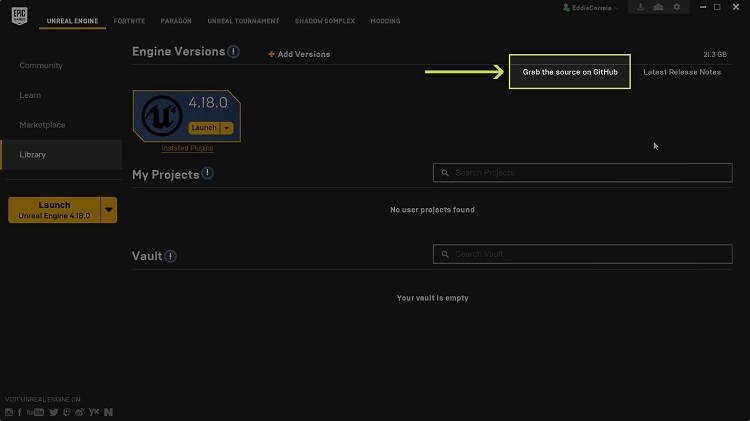This screenshot has height=421, width=750.
Task: Click the 4.18.0 version number text
Action: click(x=208, y=102)
